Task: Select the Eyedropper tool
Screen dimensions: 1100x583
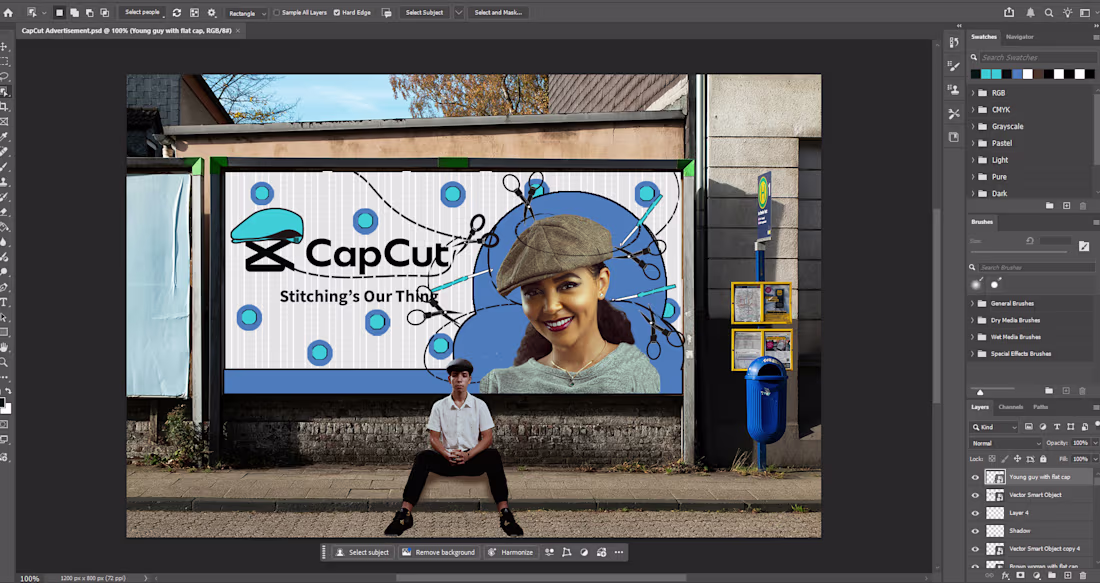Action: [x=4, y=137]
